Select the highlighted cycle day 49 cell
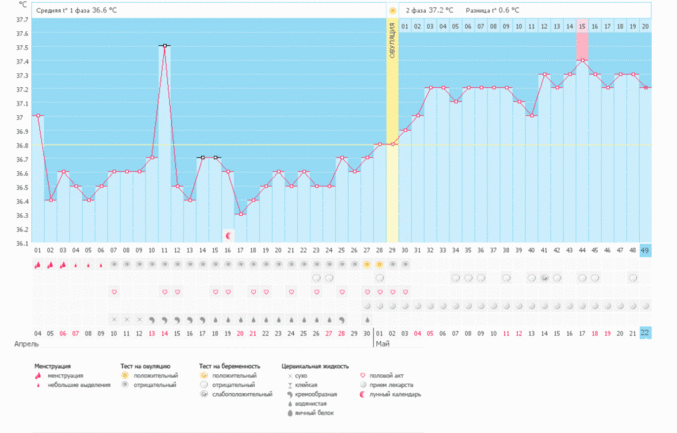 (x=645, y=250)
